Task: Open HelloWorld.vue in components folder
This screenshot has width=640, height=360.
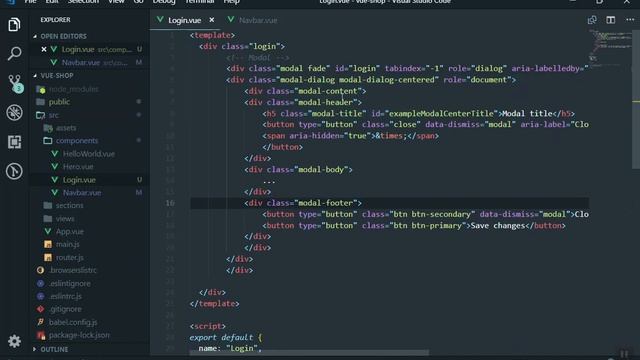Action: tap(89, 154)
